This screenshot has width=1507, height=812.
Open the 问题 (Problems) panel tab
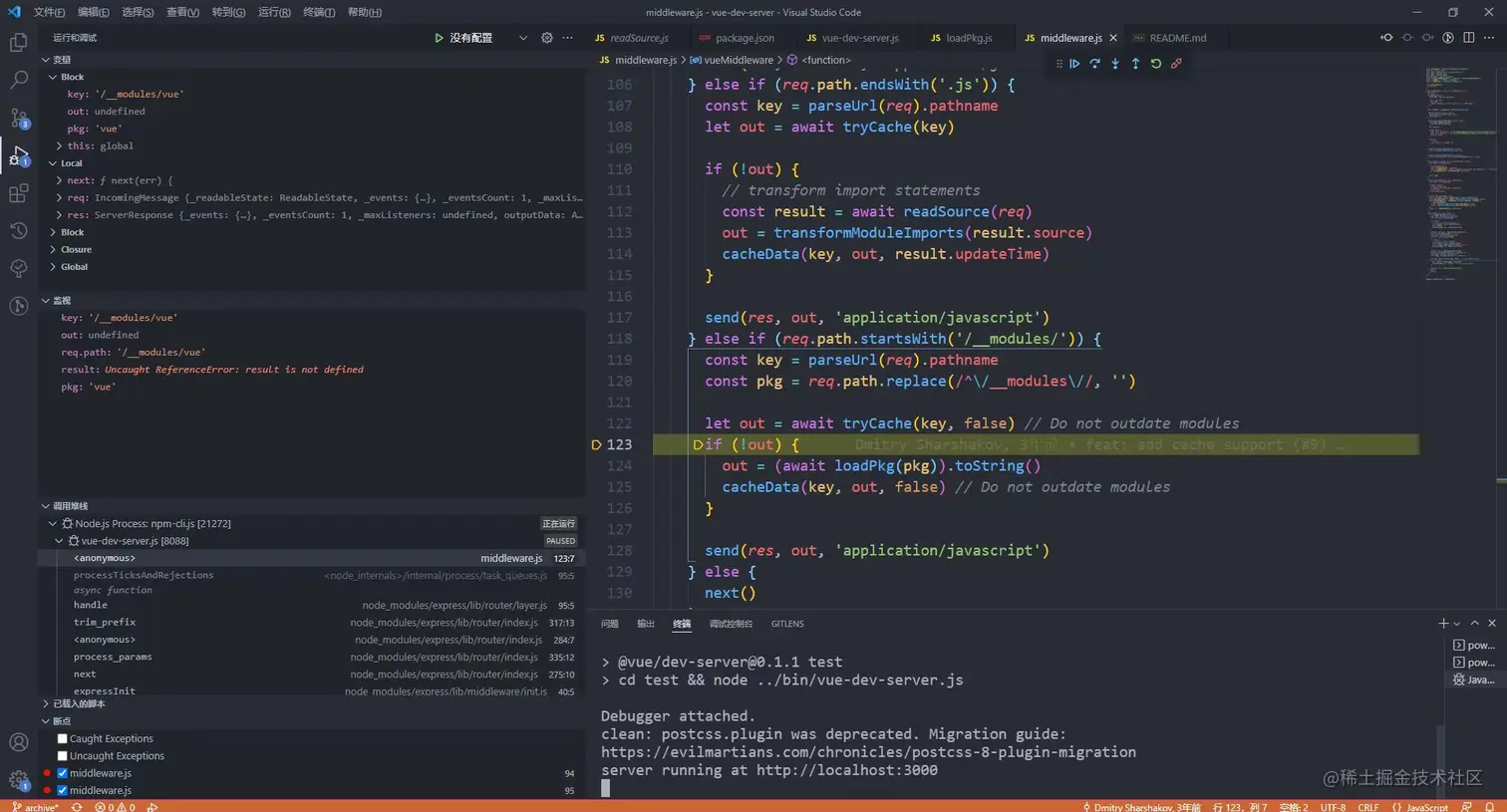[610, 624]
